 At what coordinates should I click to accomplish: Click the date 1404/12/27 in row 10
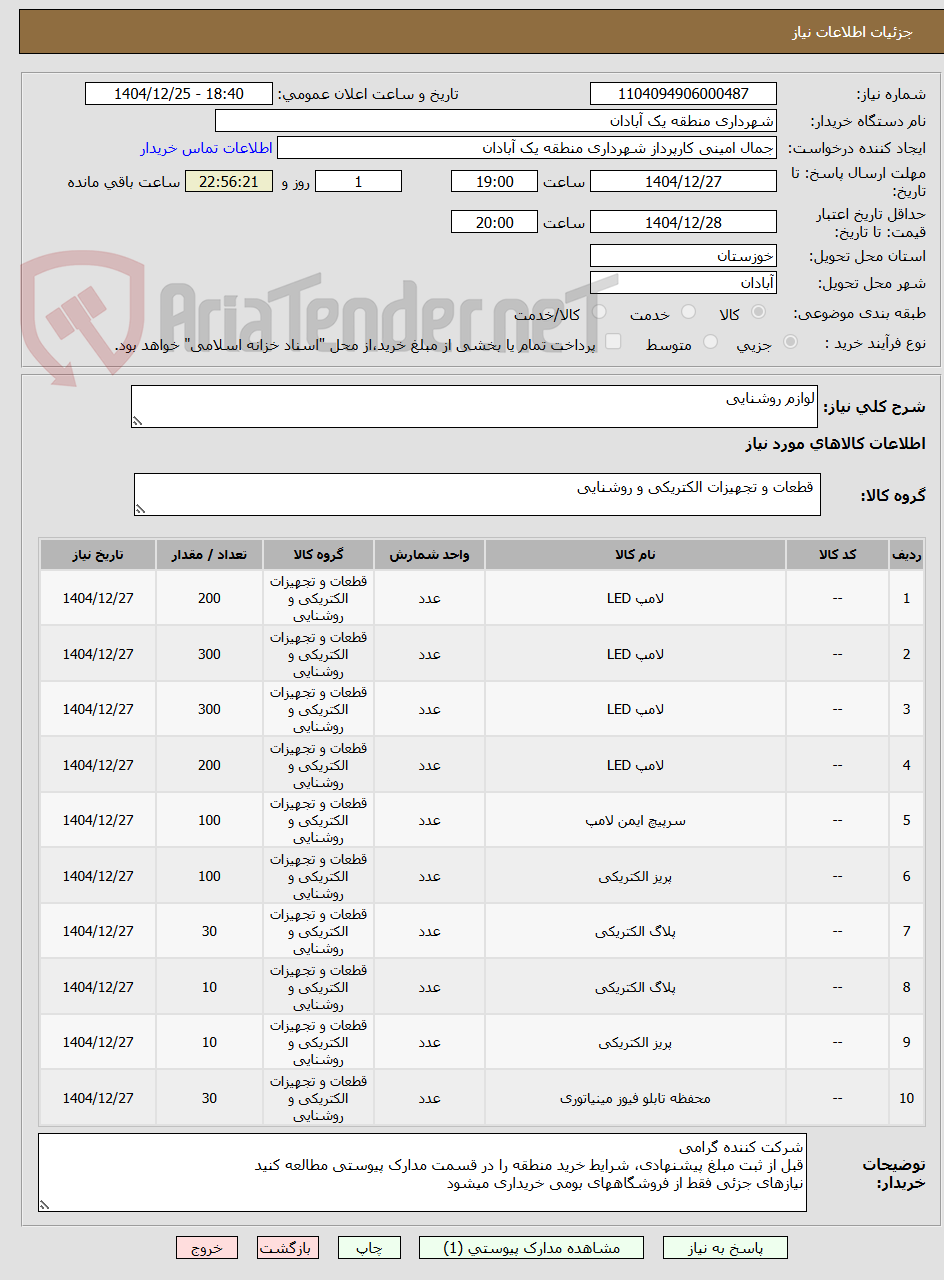point(98,1098)
